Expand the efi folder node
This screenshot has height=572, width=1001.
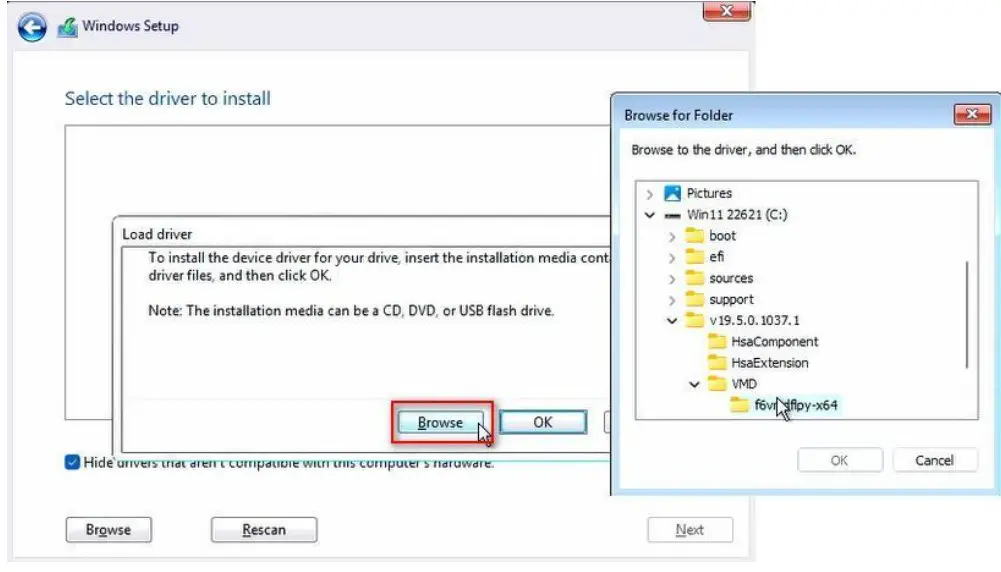coord(672,258)
